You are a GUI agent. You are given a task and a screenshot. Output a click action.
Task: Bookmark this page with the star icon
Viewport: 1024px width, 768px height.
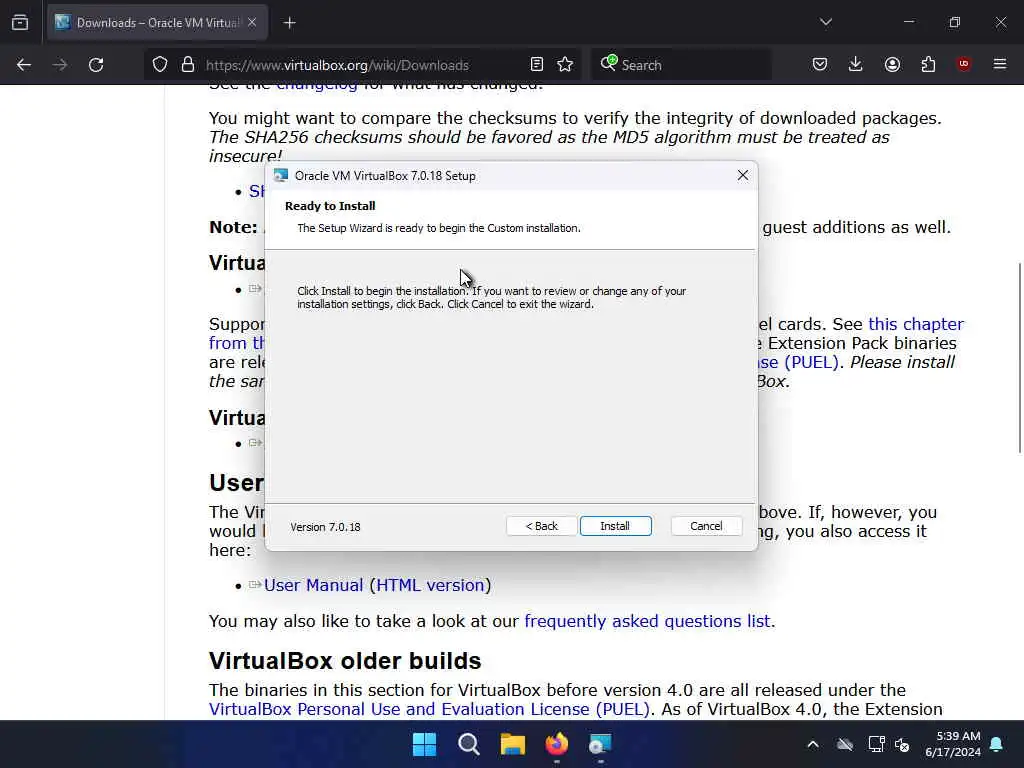pos(565,64)
